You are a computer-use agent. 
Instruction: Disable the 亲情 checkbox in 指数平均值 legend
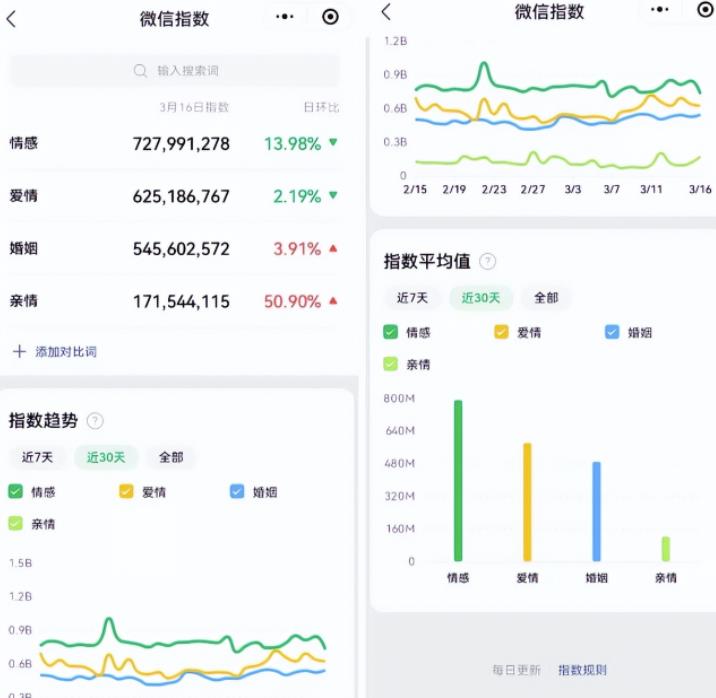tap(391, 364)
